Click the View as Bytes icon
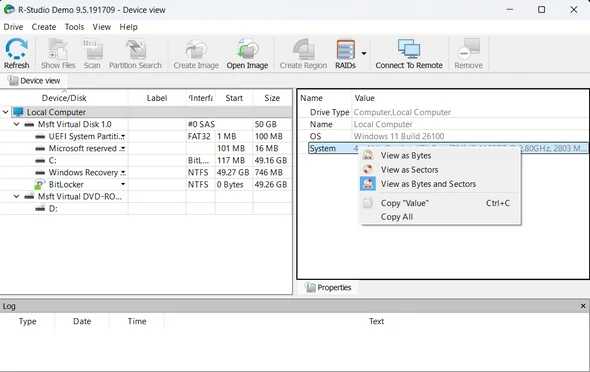Image resolution: width=590 pixels, height=372 pixels. pyautogui.click(x=368, y=155)
